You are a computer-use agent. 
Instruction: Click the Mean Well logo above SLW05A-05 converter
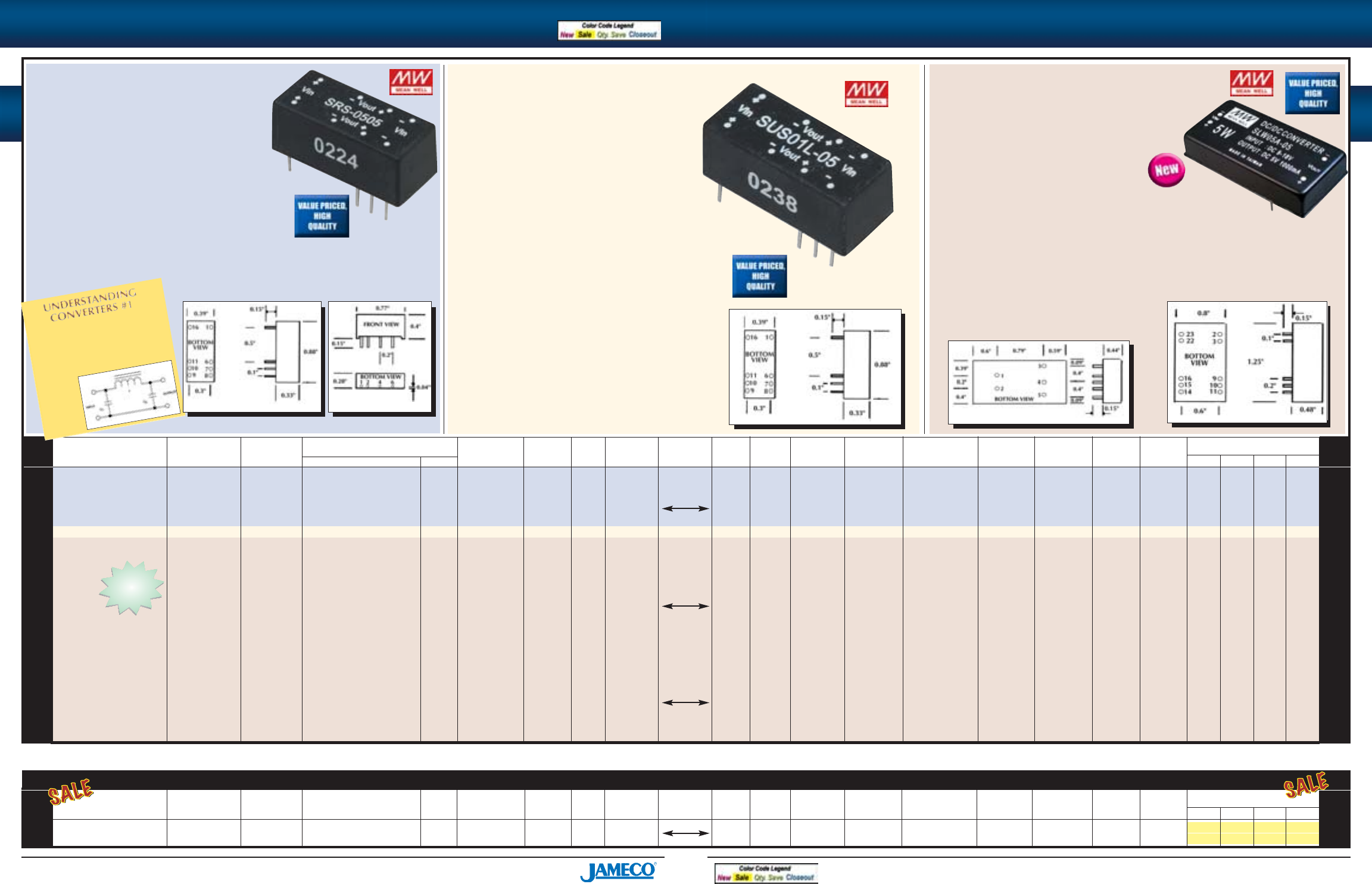point(1252,83)
